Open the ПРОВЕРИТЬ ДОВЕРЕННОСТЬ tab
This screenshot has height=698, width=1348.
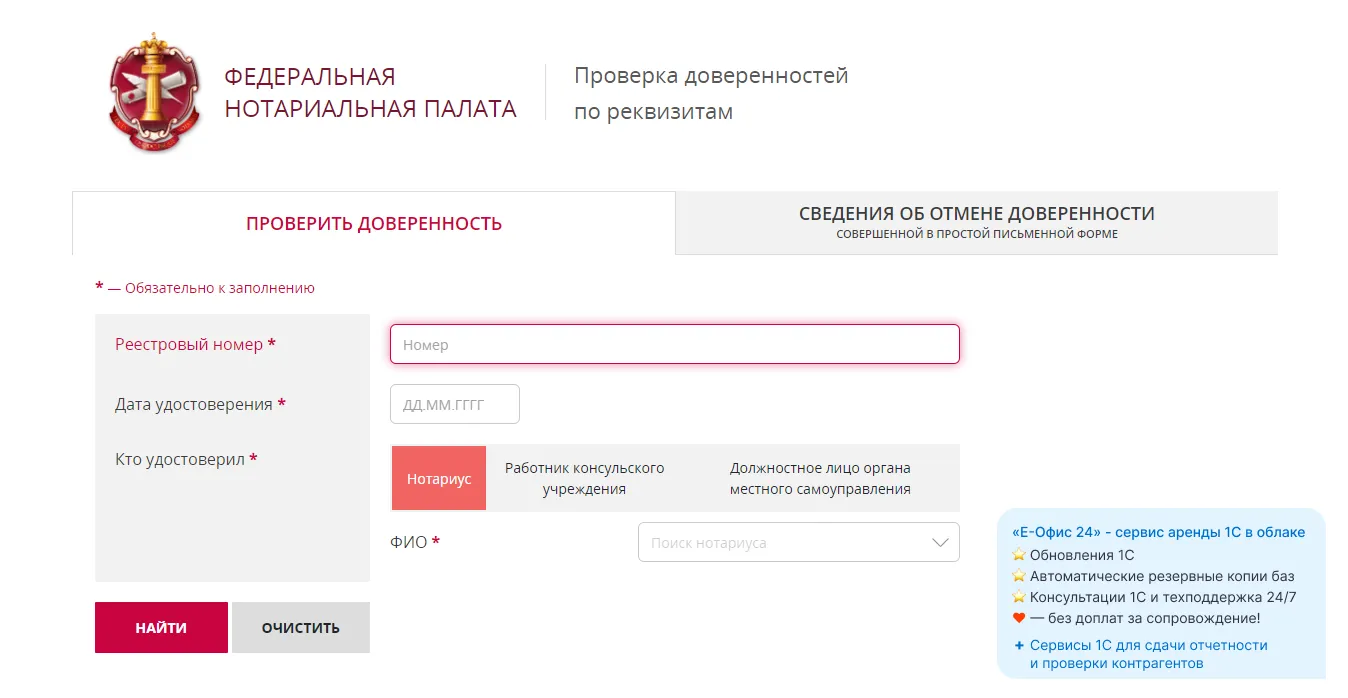click(x=374, y=224)
